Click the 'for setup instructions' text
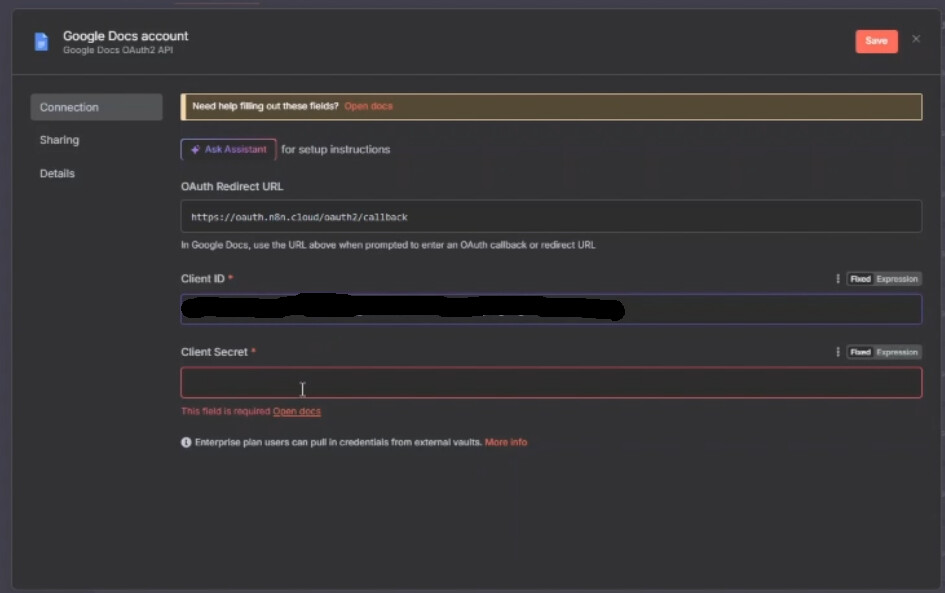945x593 pixels. (336, 149)
